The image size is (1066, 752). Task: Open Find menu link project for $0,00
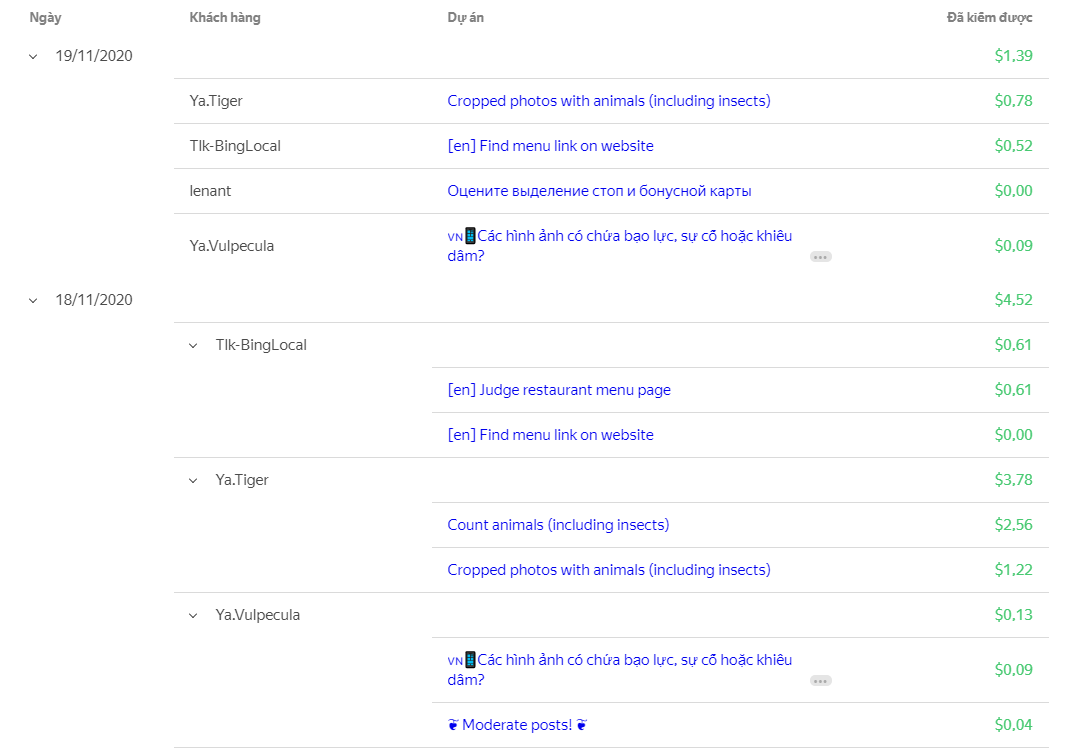coord(550,435)
